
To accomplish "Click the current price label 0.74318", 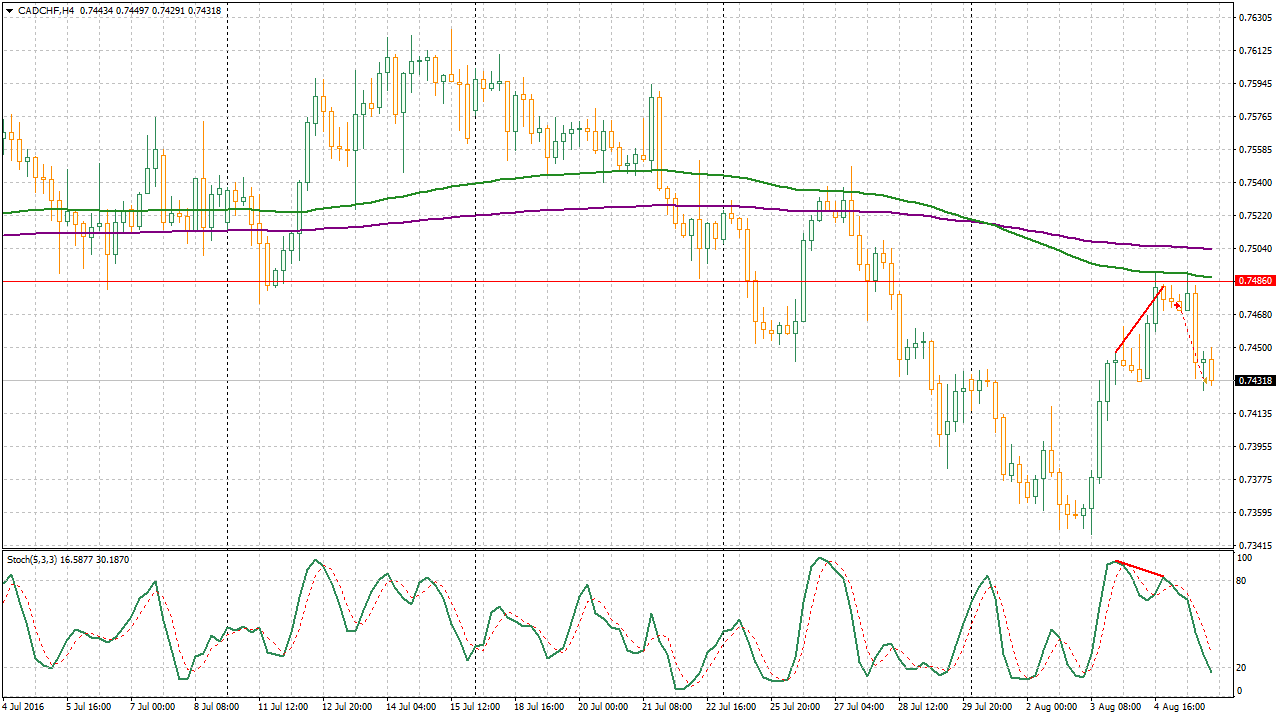I will click(x=1255, y=381).
